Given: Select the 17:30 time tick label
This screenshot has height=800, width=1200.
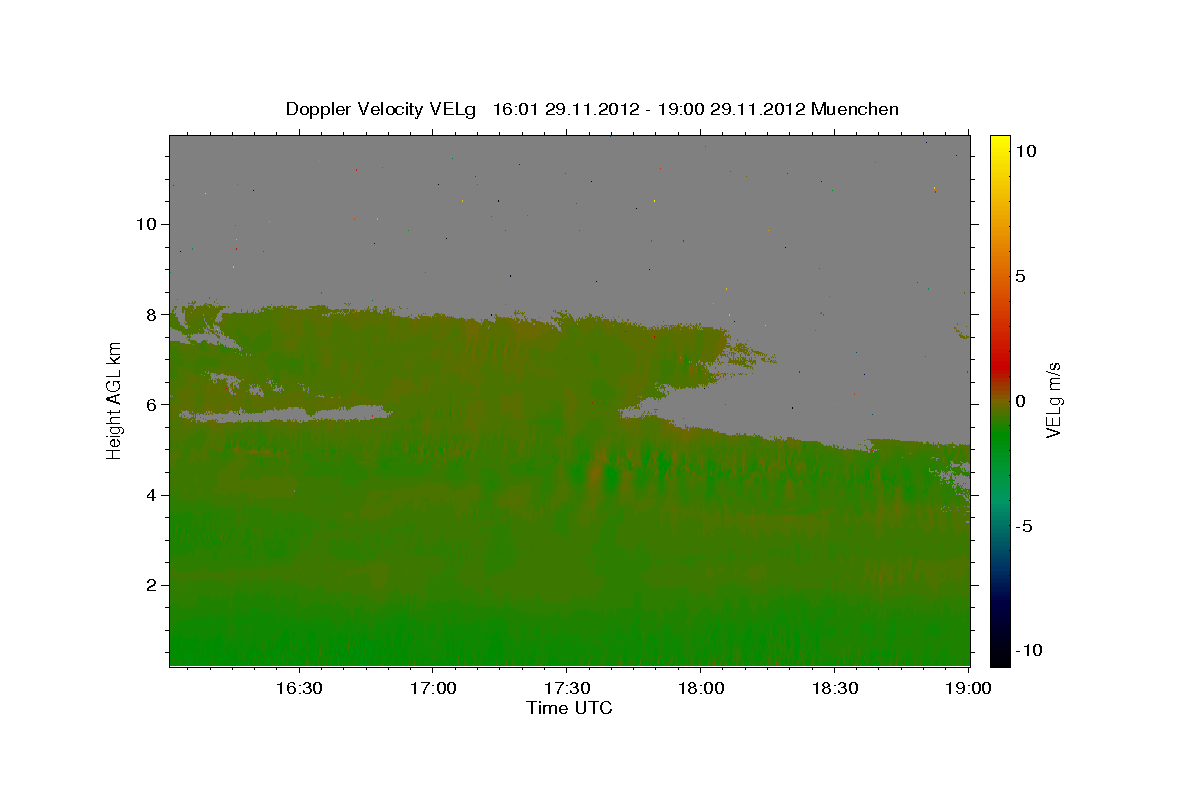Looking at the screenshot, I should [x=566, y=689].
